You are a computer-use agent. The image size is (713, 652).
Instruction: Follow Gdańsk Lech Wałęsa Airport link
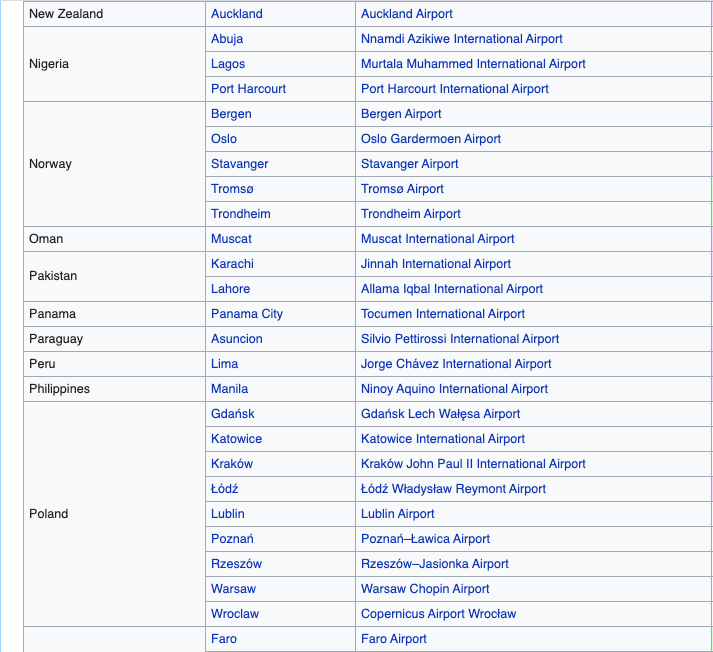click(440, 414)
